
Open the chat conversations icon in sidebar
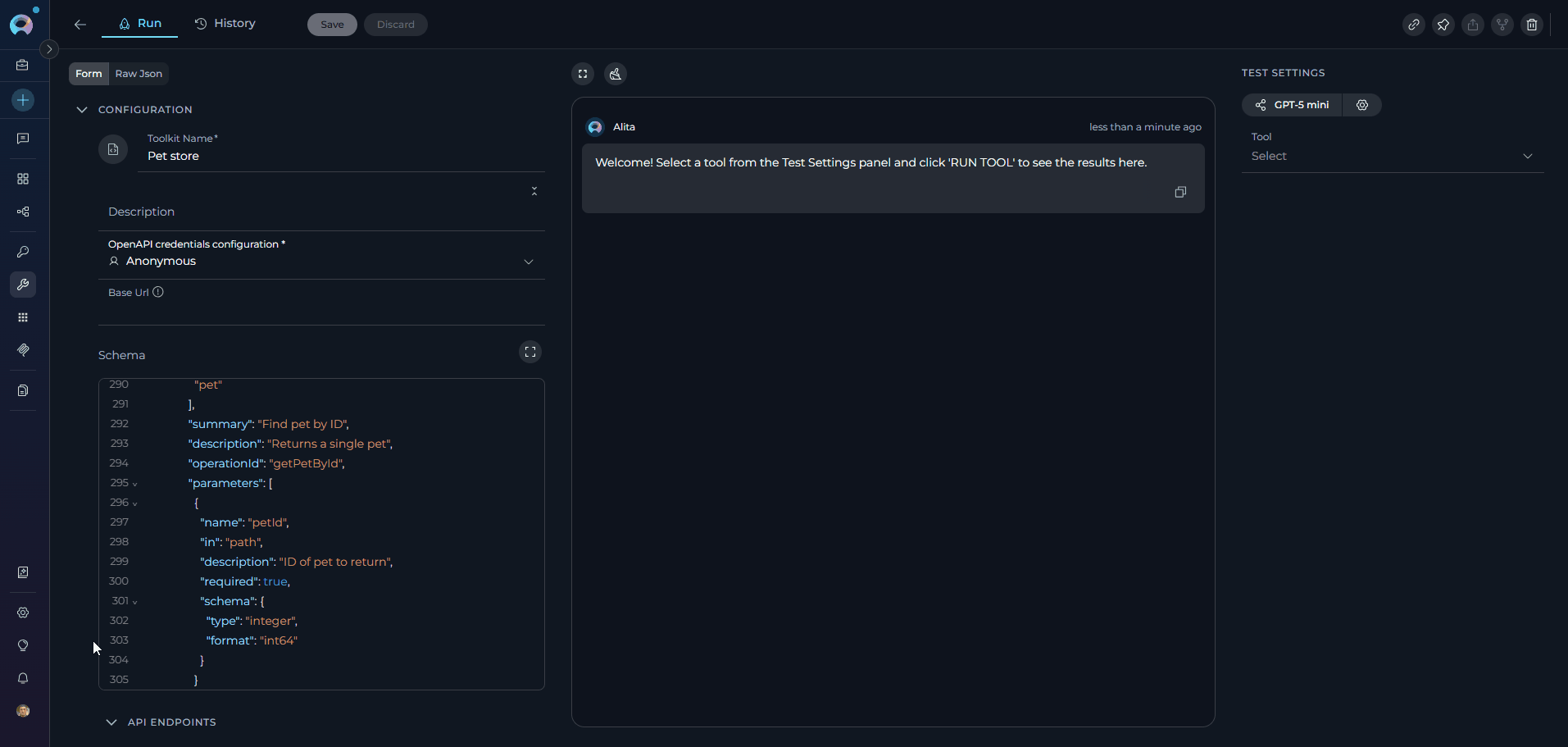tap(22, 139)
